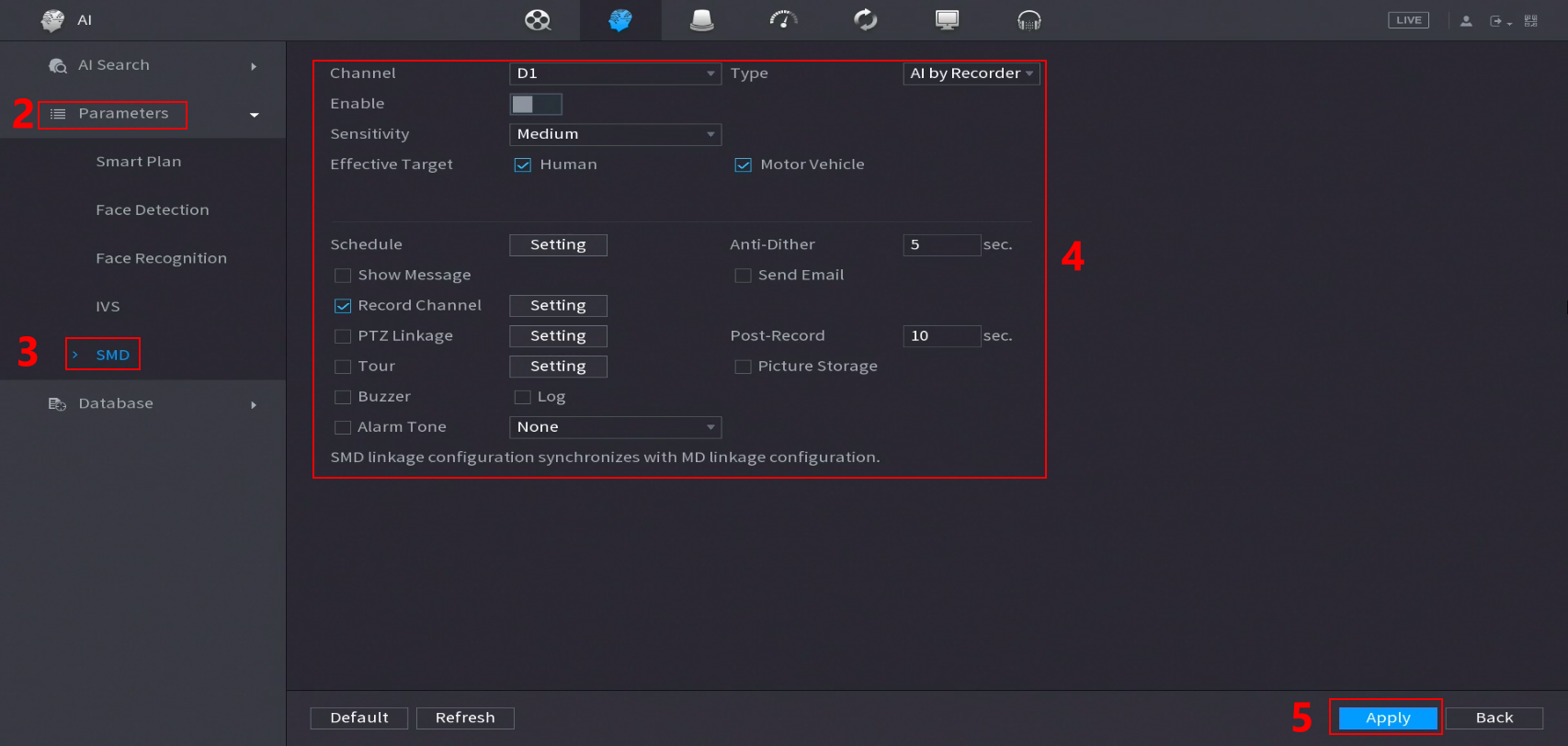Enable the Send Email checkbox
This screenshot has height=746, width=1568.
coord(743,276)
